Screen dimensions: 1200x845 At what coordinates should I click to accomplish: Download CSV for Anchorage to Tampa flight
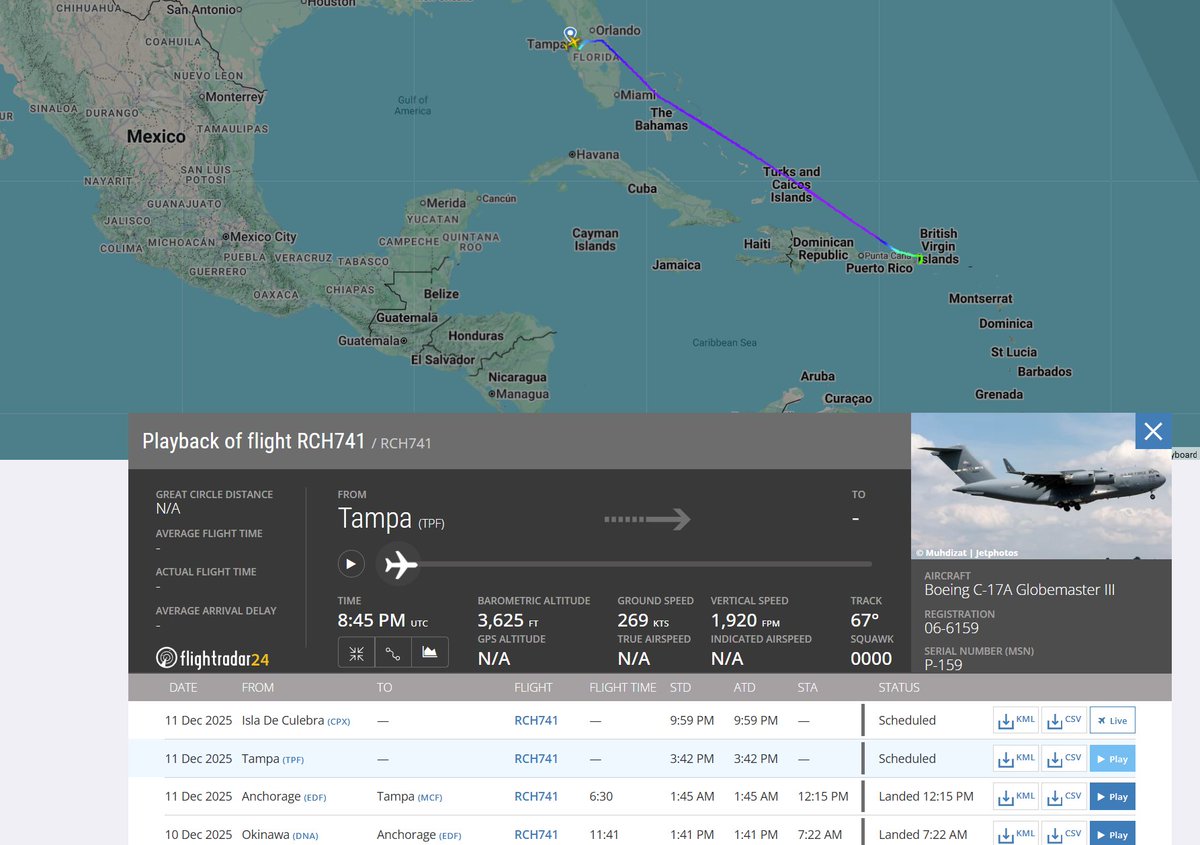1063,797
